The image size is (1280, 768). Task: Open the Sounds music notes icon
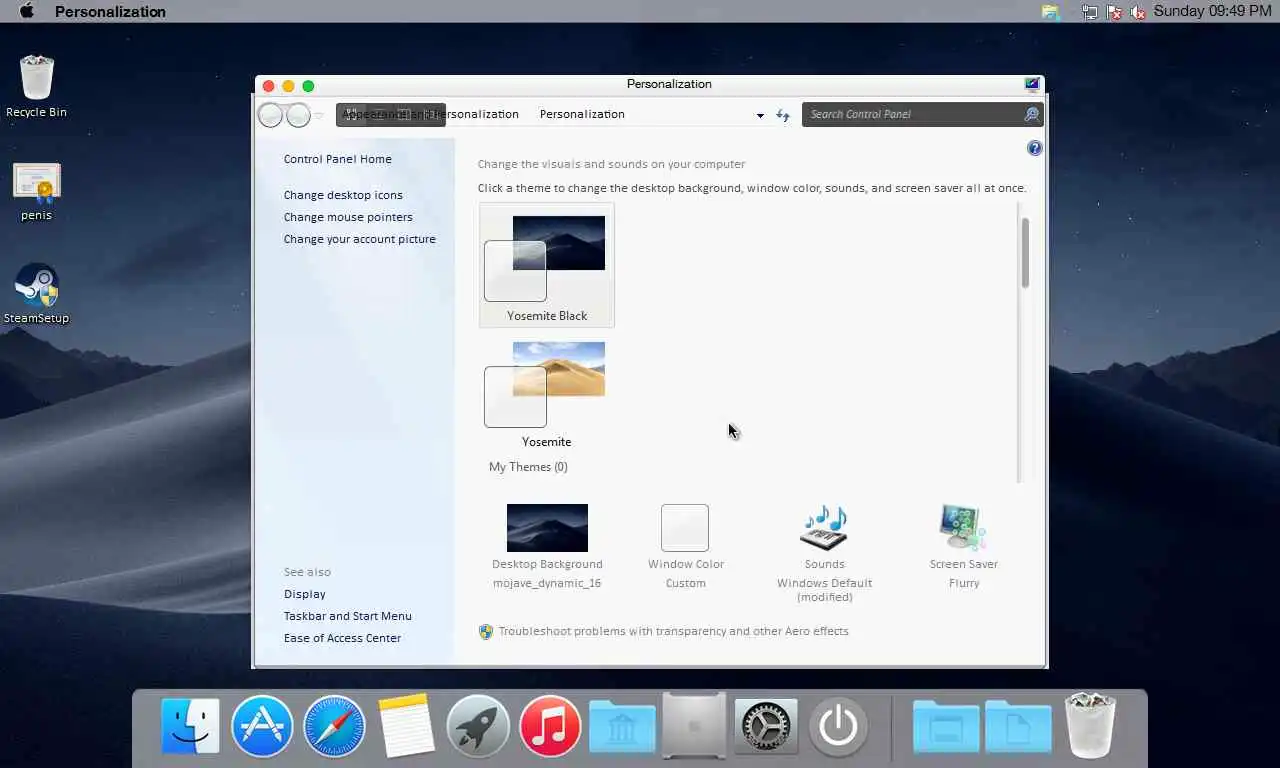point(825,527)
